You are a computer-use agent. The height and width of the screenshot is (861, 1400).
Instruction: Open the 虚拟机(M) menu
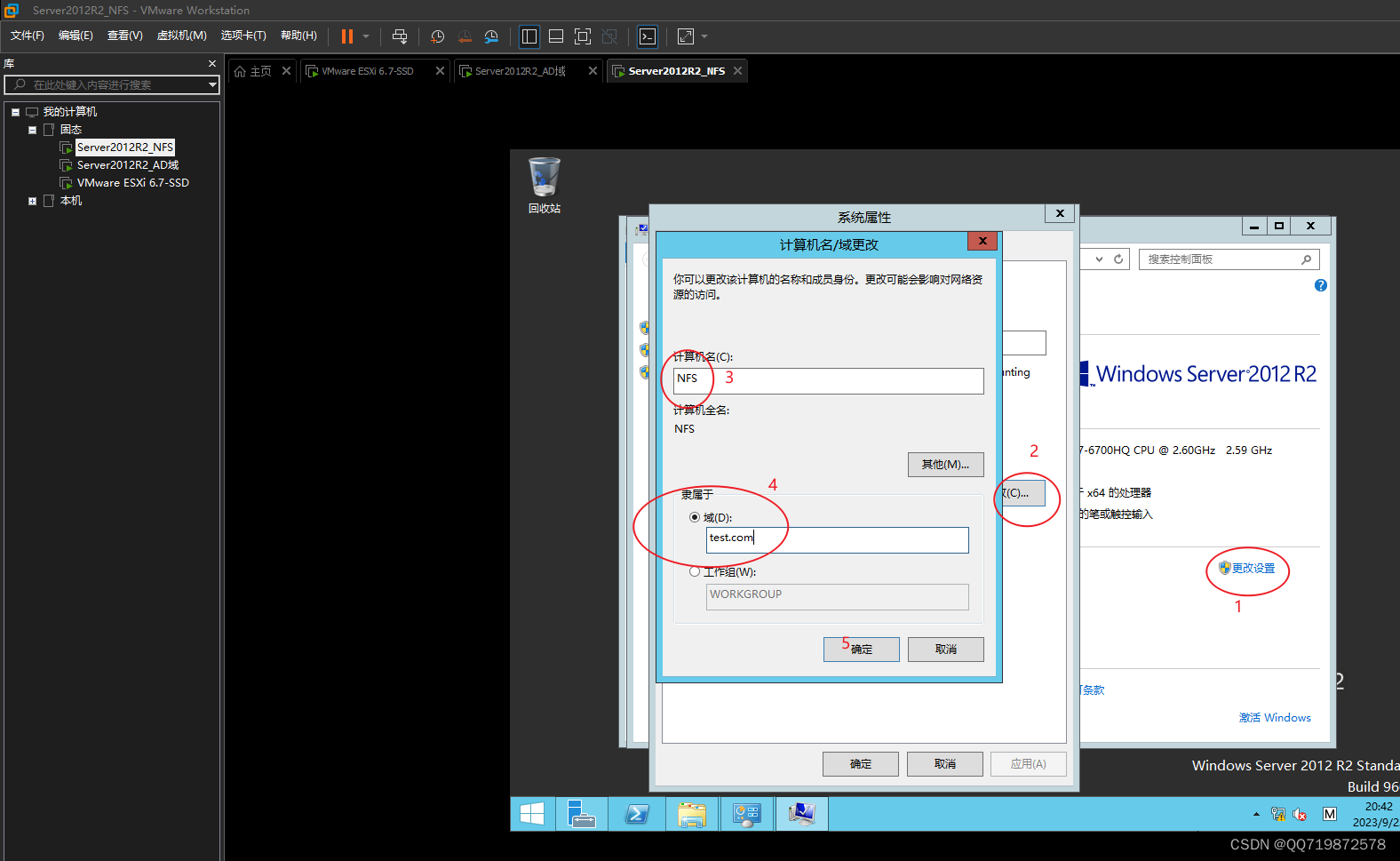182,36
